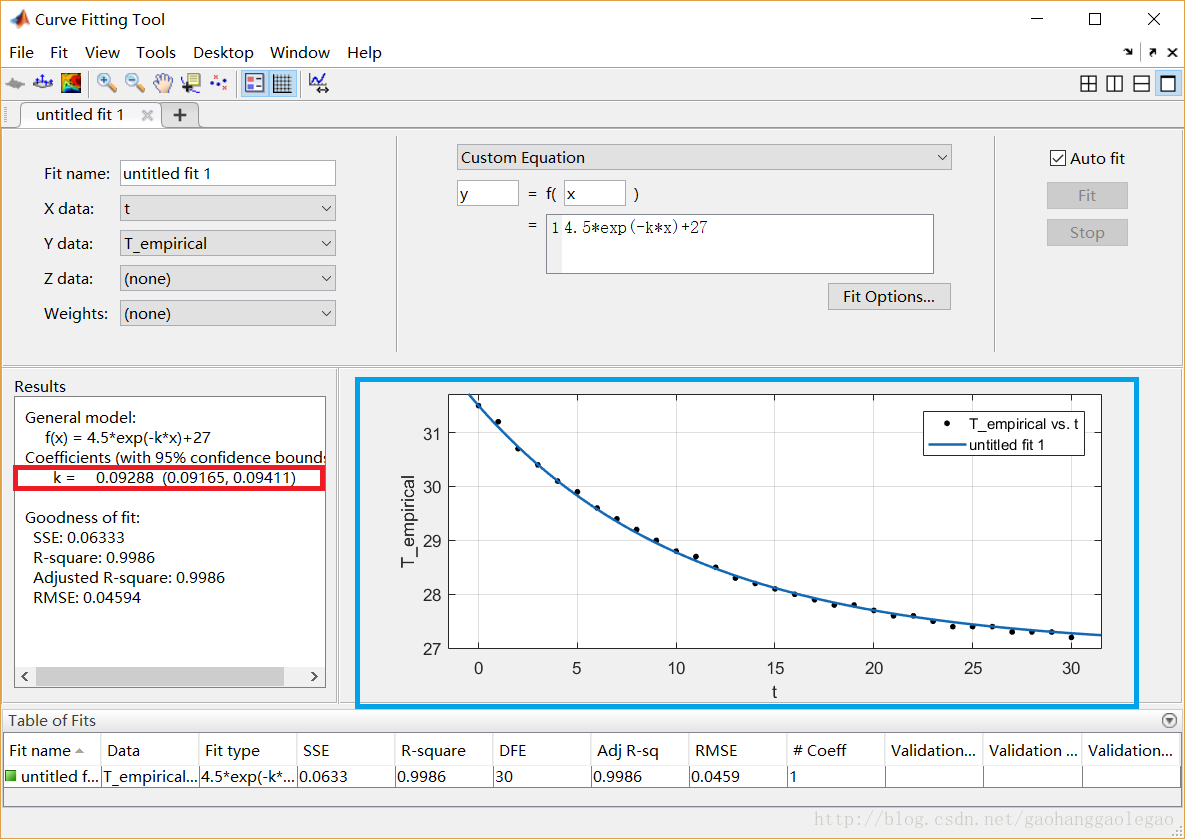Click the 'untitled fit 1' legend entry

(x=986, y=445)
